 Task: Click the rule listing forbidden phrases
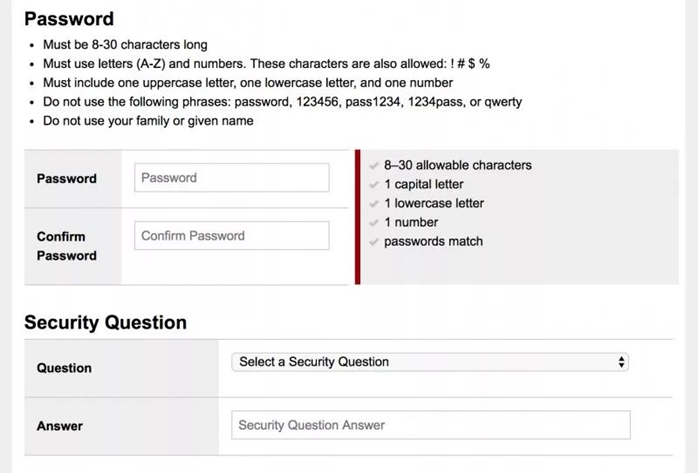(x=282, y=102)
